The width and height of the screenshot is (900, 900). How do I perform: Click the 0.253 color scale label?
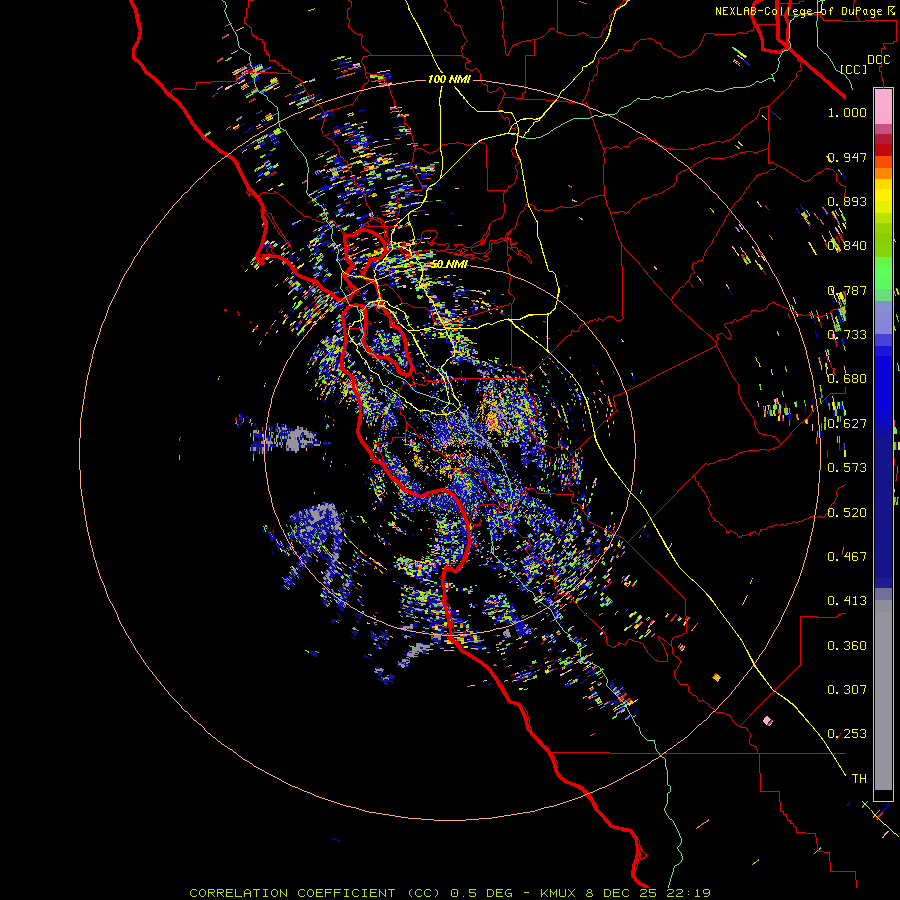pyautogui.click(x=847, y=734)
